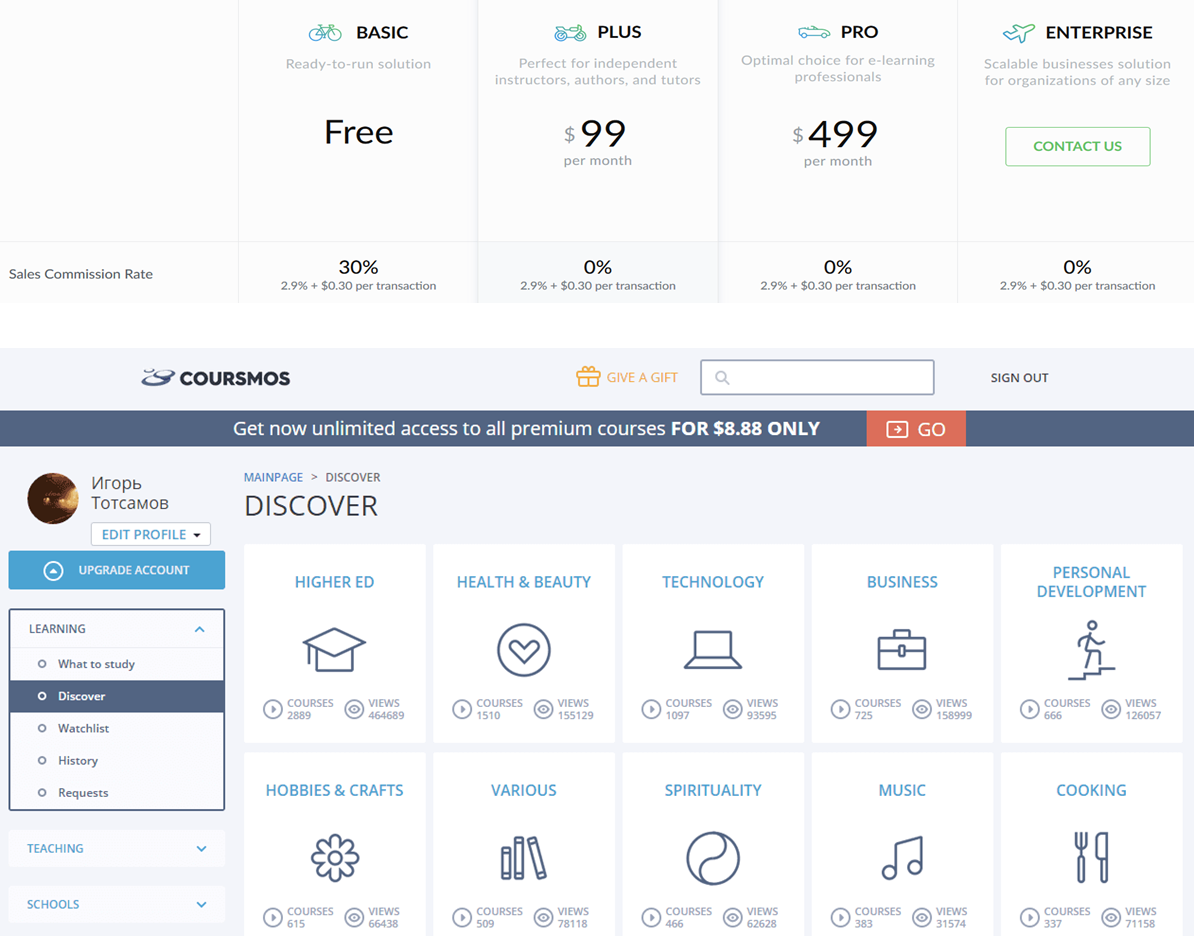The width and height of the screenshot is (1194, 936).
Task: Click the Technology laptop icon
Action: click(713, 650)
